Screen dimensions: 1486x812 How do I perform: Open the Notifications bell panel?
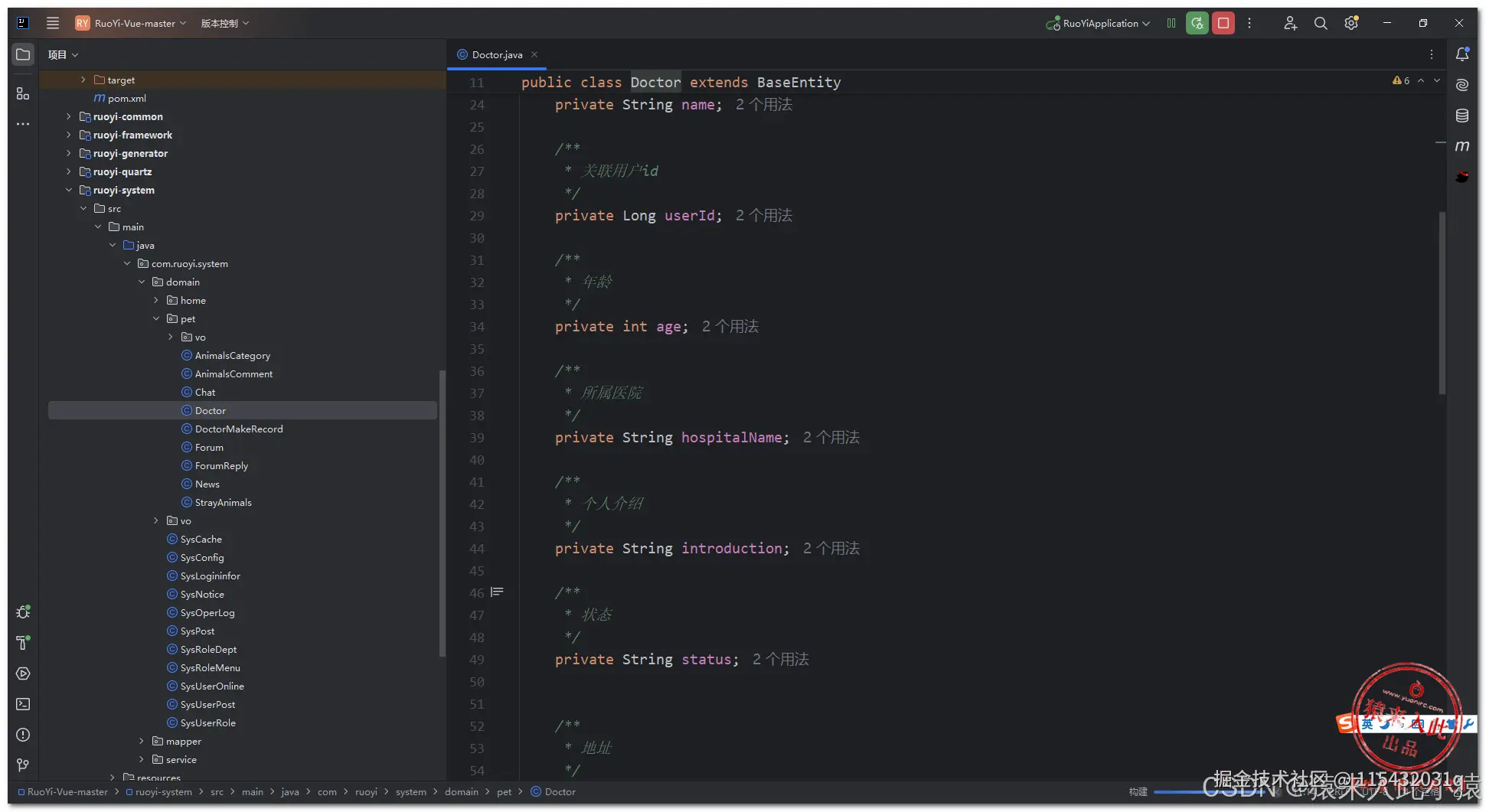[x=1462, y=54]
